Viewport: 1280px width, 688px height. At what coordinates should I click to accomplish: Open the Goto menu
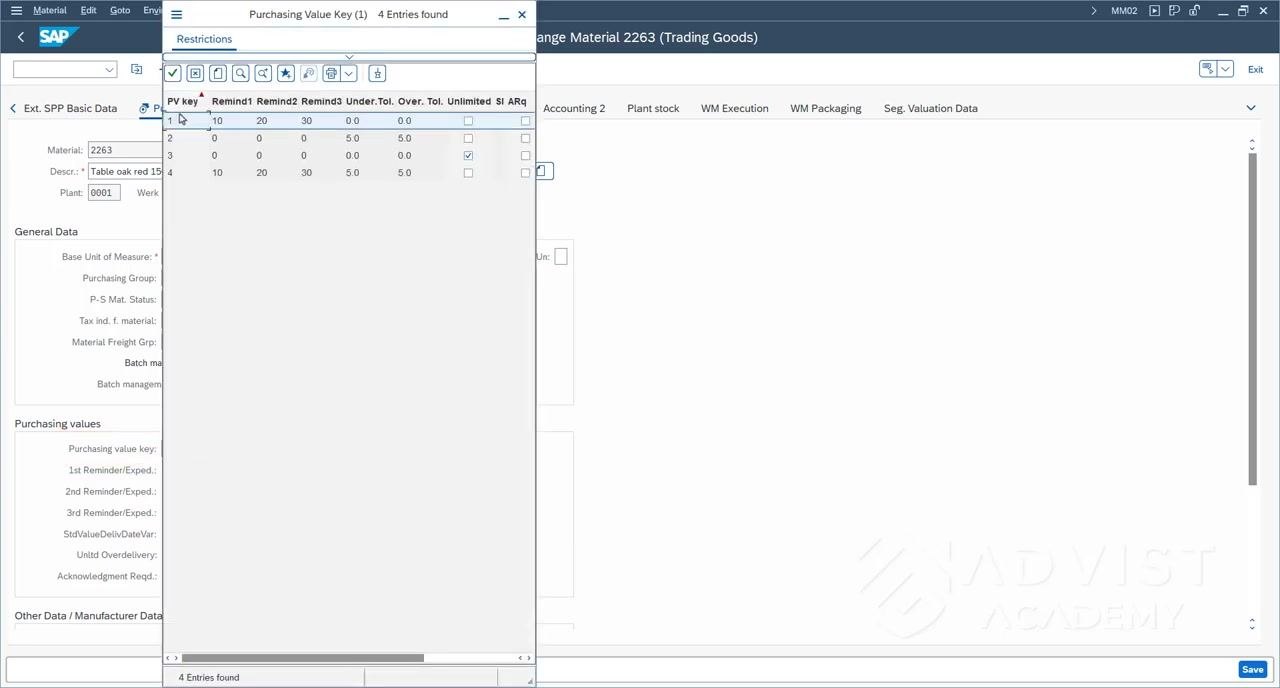(120, 10)
